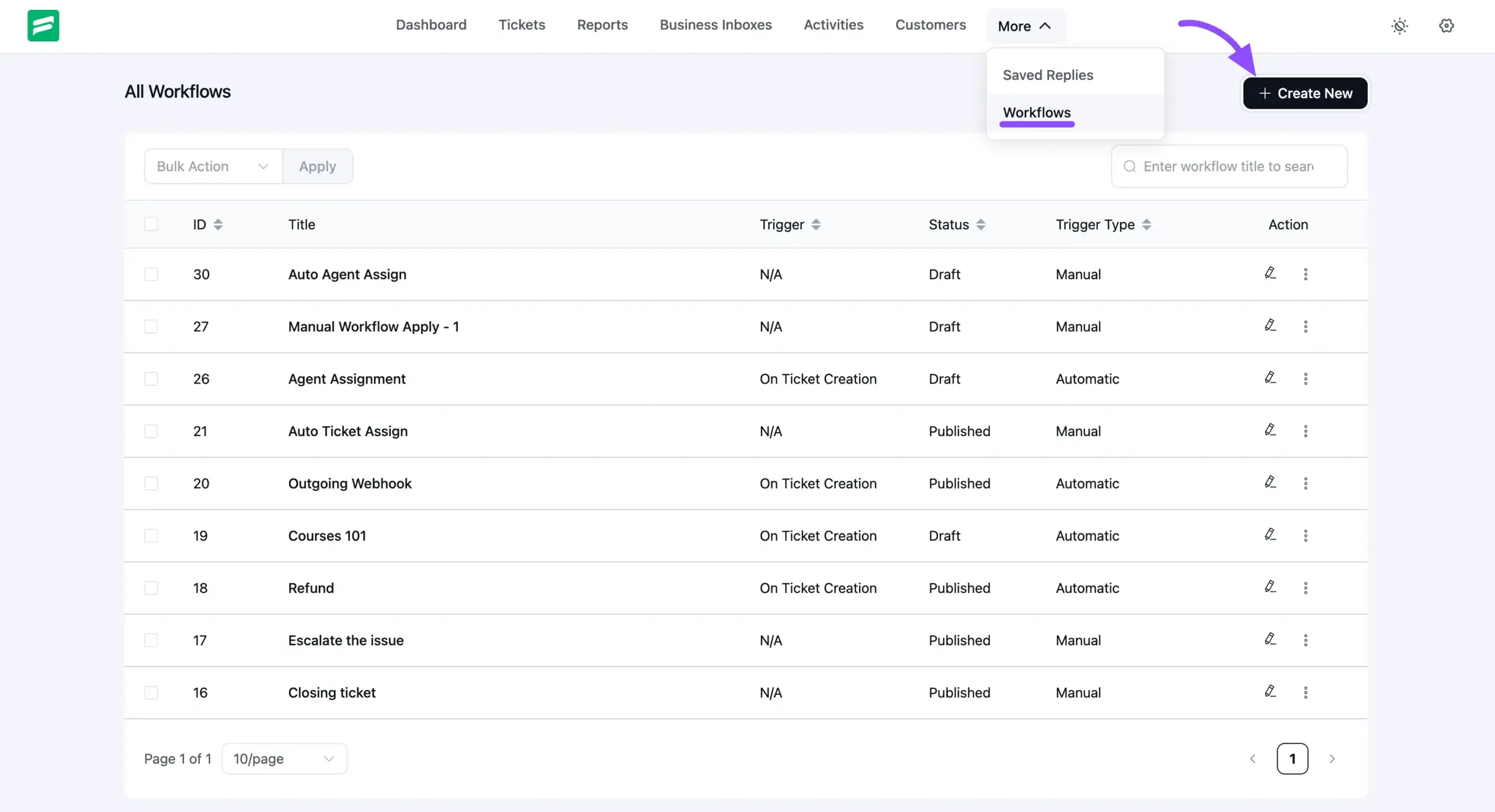Click edit pencil for Agent Assignment
The width and height of the screenshot is (1495, 812).
(1270, 378)
